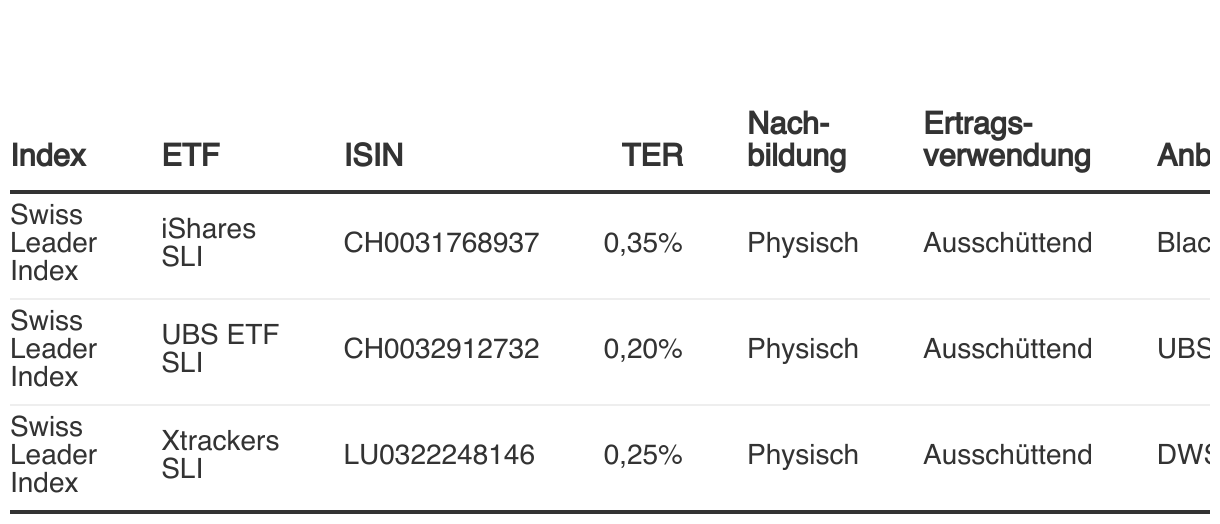Image resolution: width=1220 pixels, height=524 pixels.
Task: Click the ISIN column header
Action: click(374, 155)
